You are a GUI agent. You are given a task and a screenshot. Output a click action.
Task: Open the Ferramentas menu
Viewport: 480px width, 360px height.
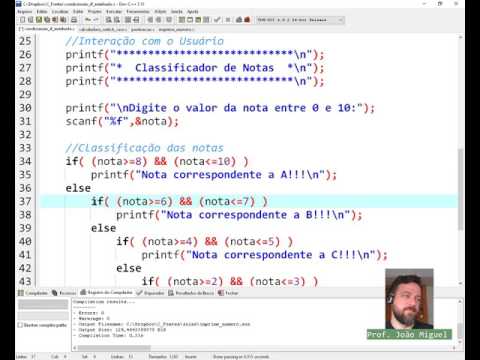(138, 12)
